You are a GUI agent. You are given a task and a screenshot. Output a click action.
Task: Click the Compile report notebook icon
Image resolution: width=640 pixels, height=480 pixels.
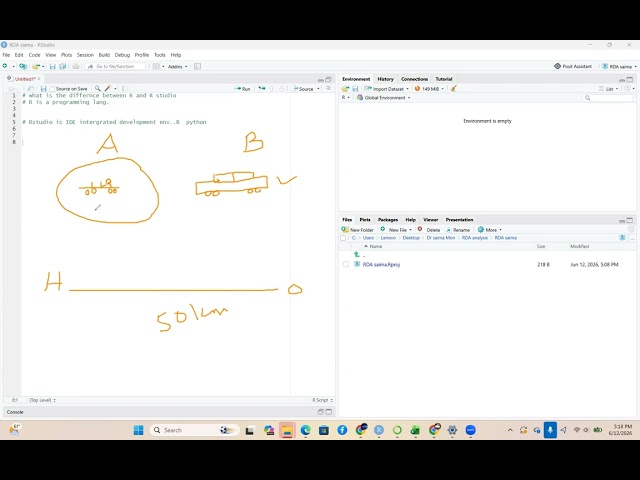[124, 88]
